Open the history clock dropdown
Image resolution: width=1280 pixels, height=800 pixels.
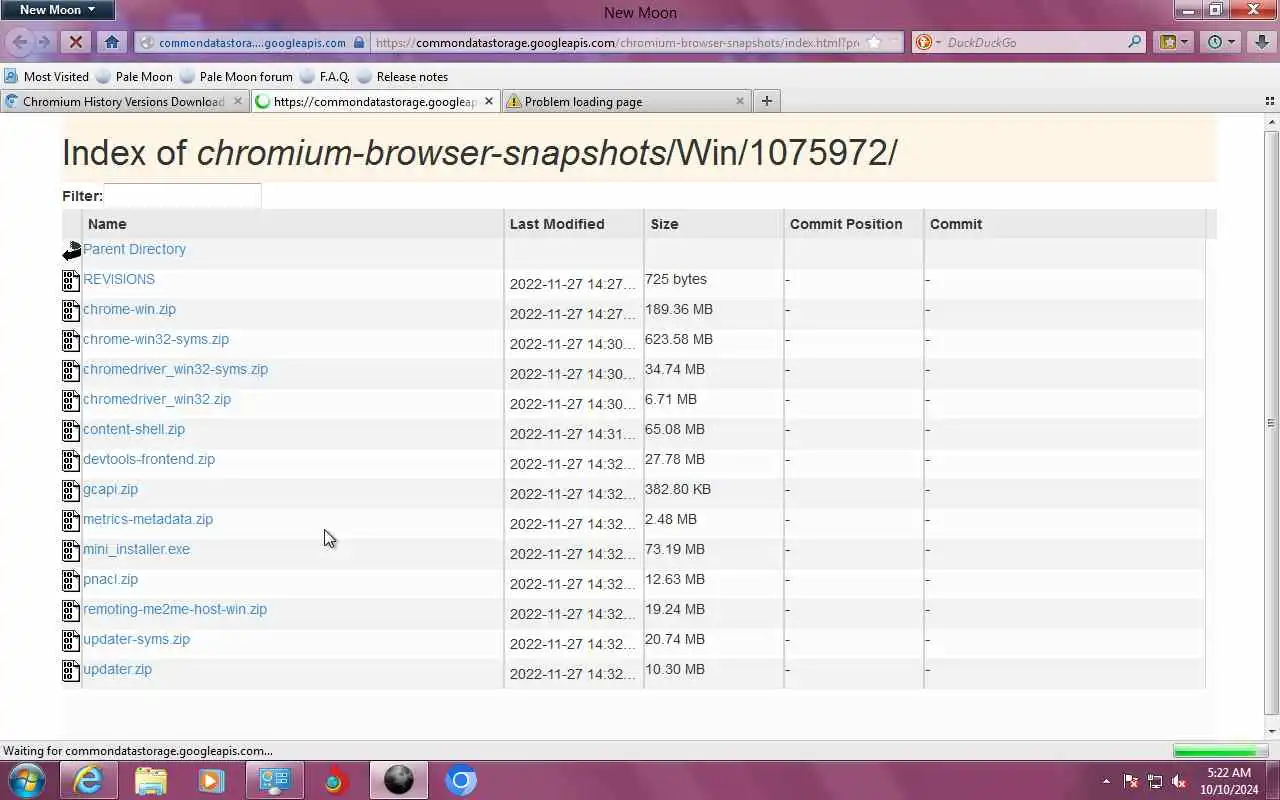(x=1221, y=42)
